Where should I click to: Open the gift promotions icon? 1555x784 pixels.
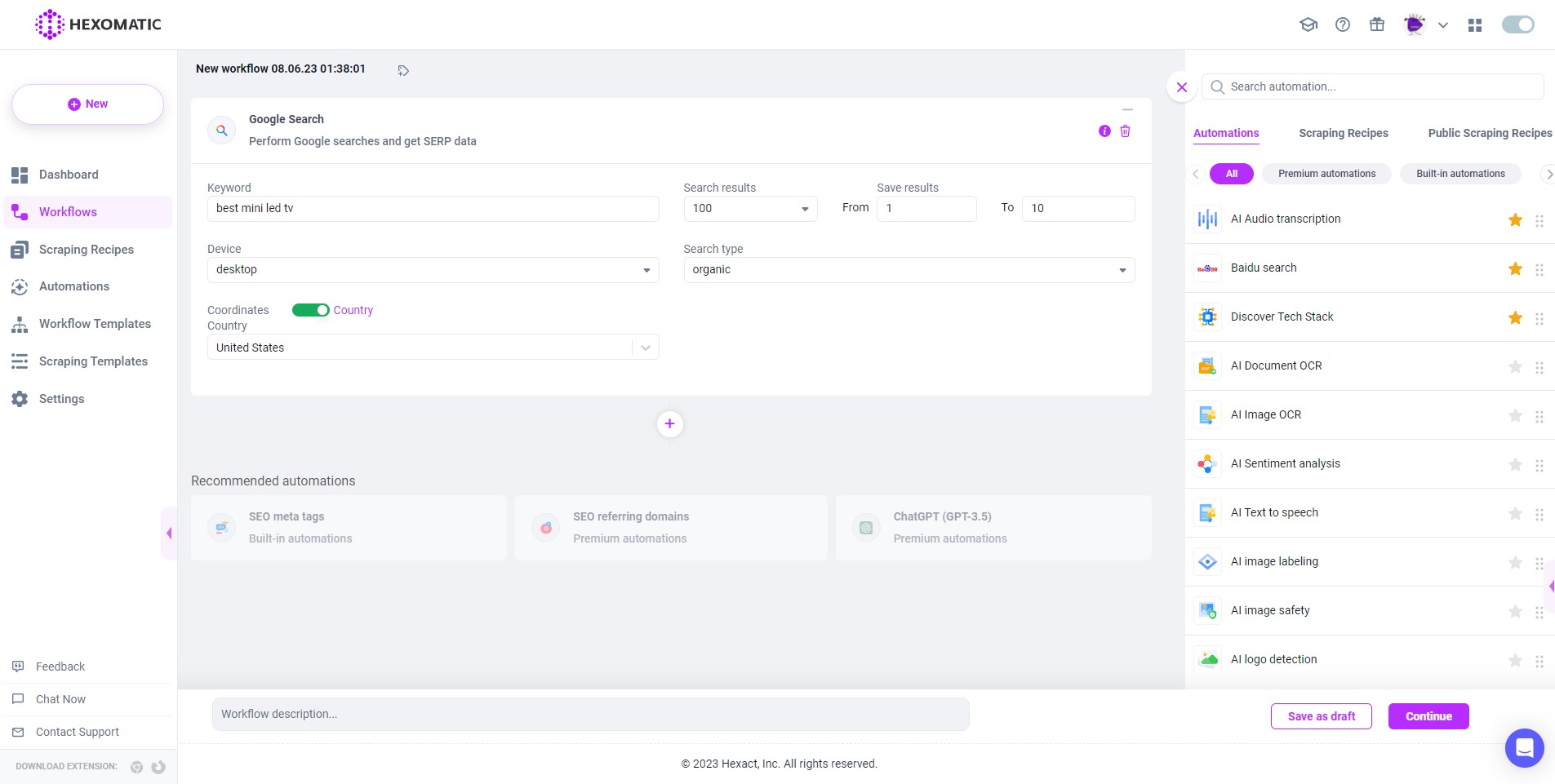click(x=1377, y=24)
